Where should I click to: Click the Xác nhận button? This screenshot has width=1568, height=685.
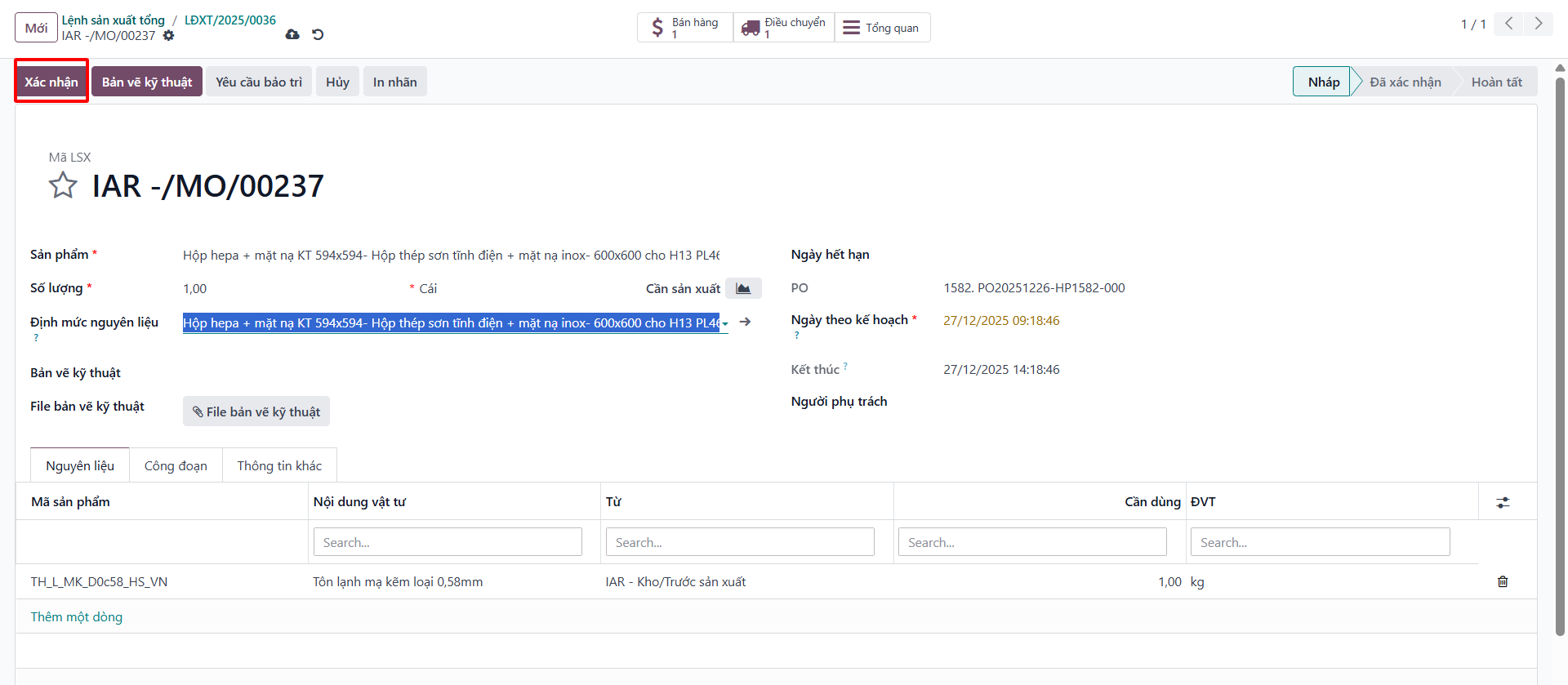51,82
